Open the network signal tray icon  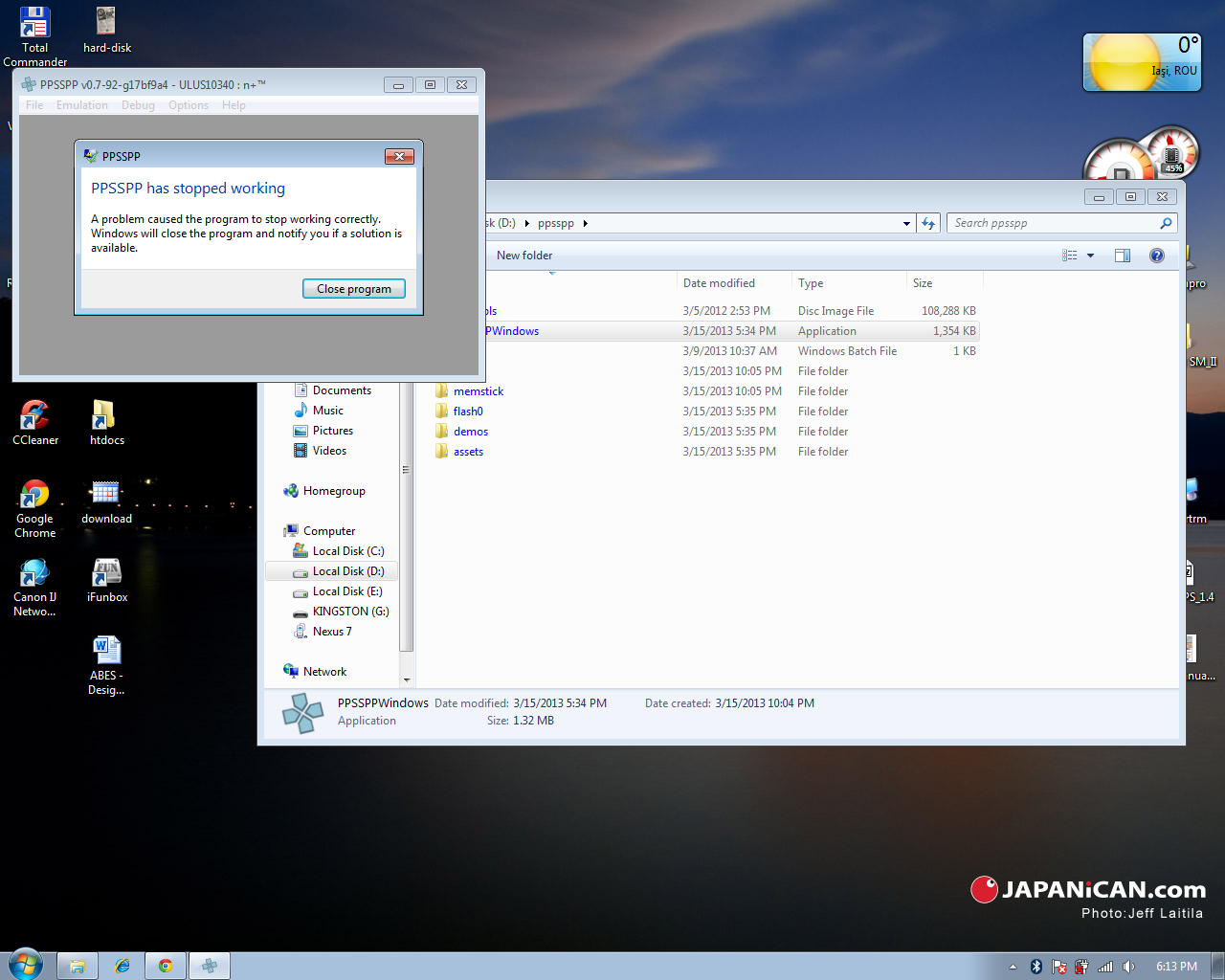1105,967
